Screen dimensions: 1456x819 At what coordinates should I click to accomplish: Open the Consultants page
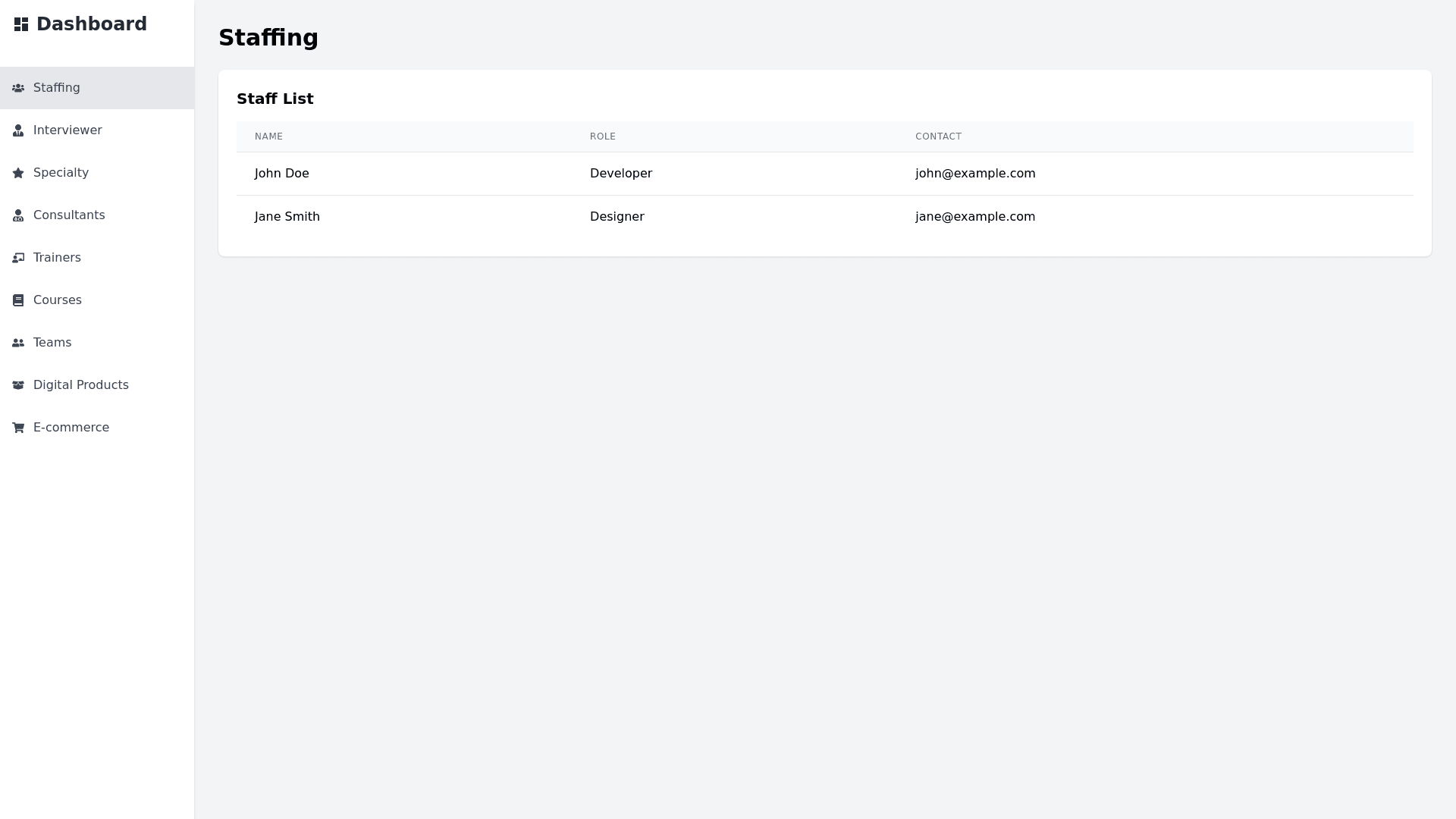point(69,215)
